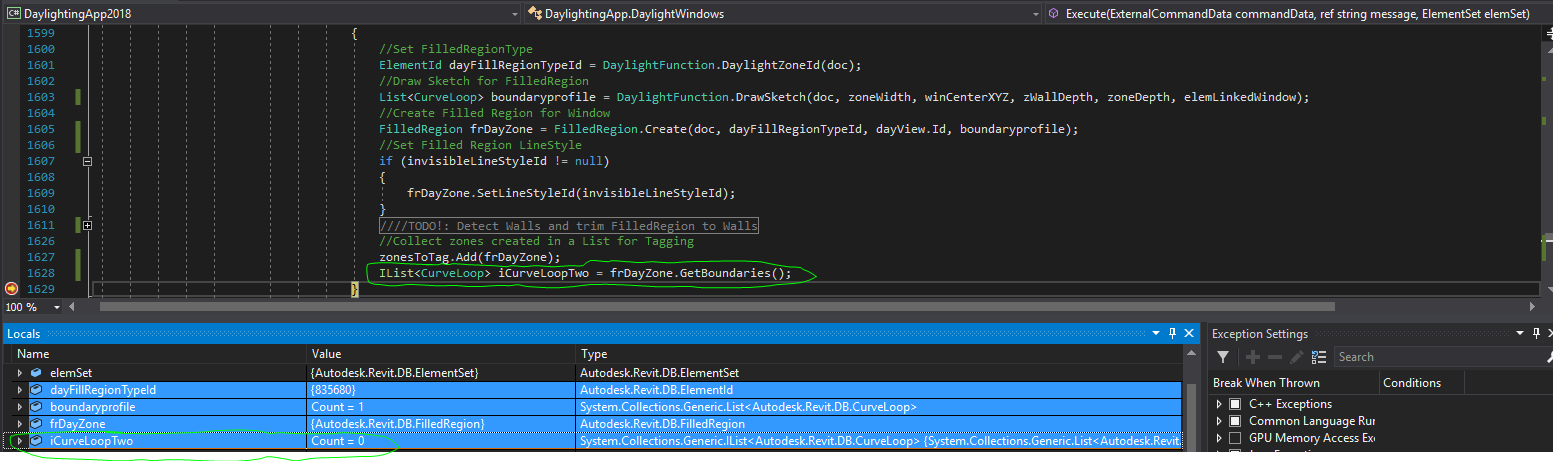
Task: Expand the C++ Exceptions category
Action: coord(1219,404)
